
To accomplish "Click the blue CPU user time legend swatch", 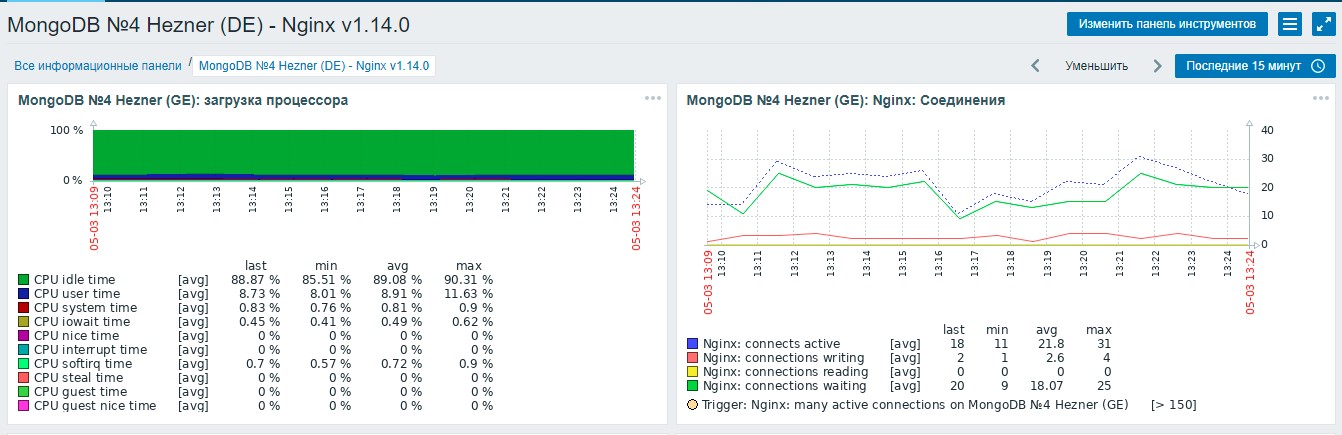I will click(x=24, y=294).
